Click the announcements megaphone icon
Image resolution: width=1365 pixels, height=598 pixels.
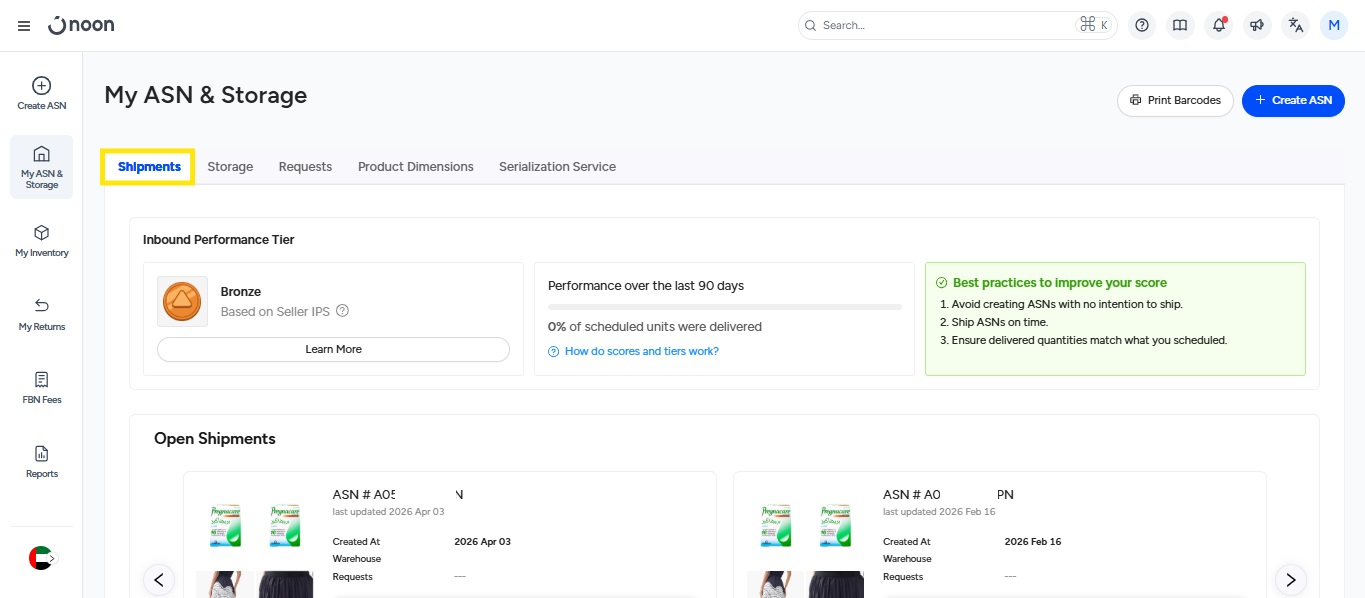point(1257,26)
